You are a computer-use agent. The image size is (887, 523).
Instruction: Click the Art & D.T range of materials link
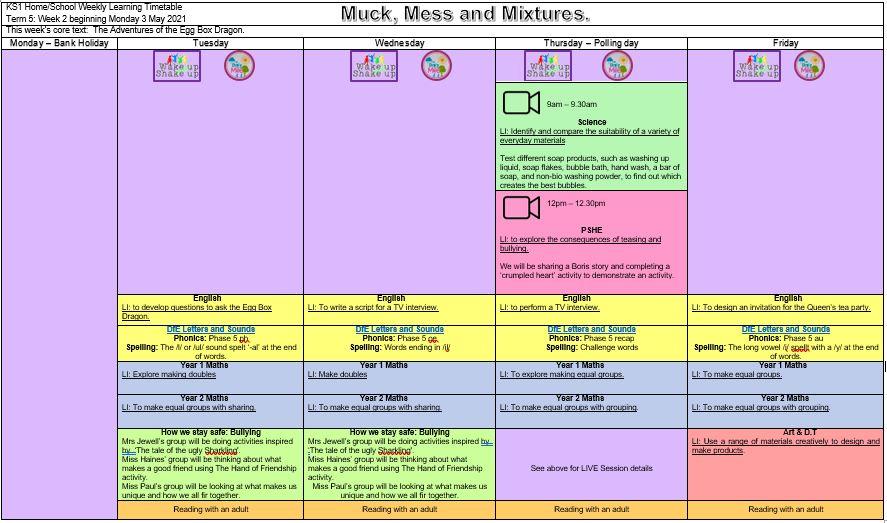[785, 446]
